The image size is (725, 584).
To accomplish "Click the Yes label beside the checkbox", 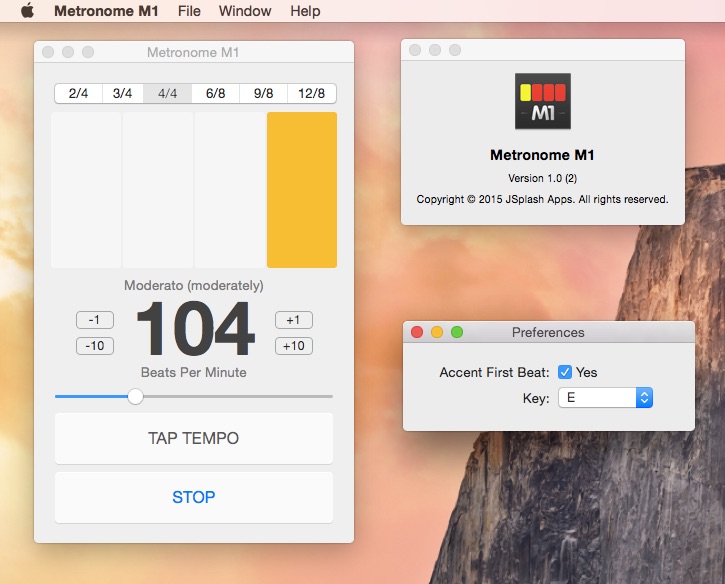I will [x=587, y=373].
